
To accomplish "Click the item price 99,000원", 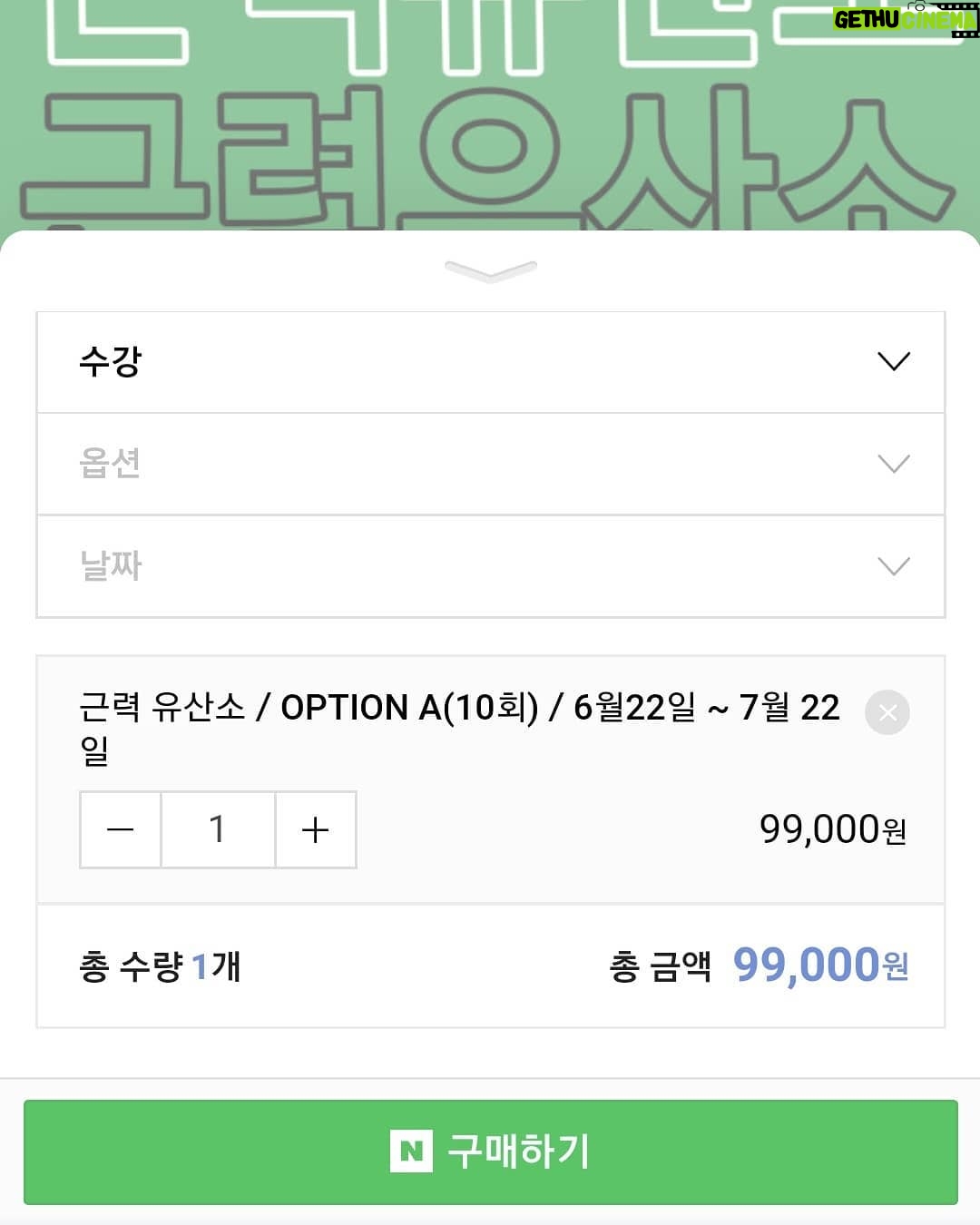I will [833, 829].
